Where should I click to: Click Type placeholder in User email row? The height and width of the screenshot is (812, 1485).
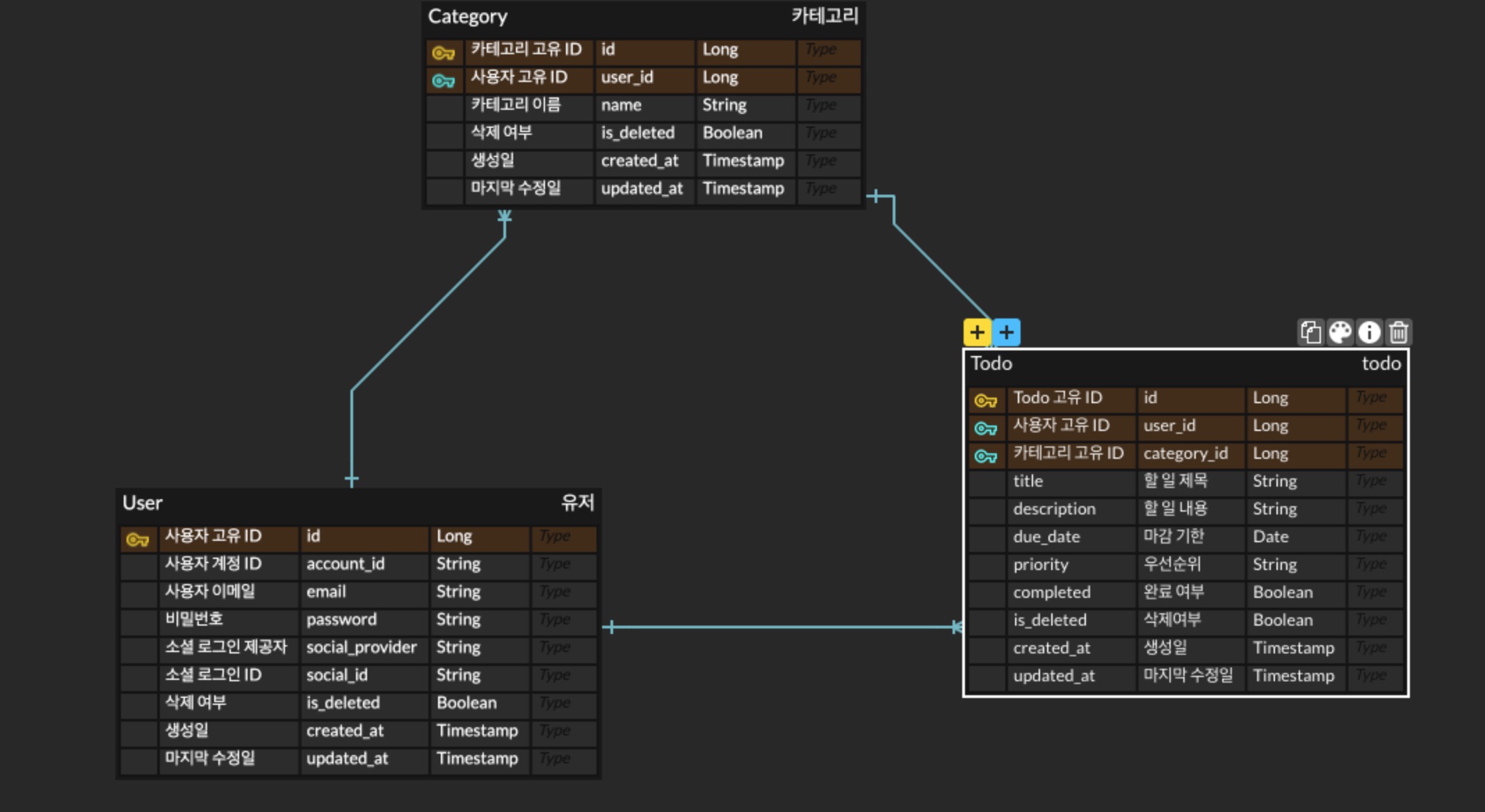[555, 592]
